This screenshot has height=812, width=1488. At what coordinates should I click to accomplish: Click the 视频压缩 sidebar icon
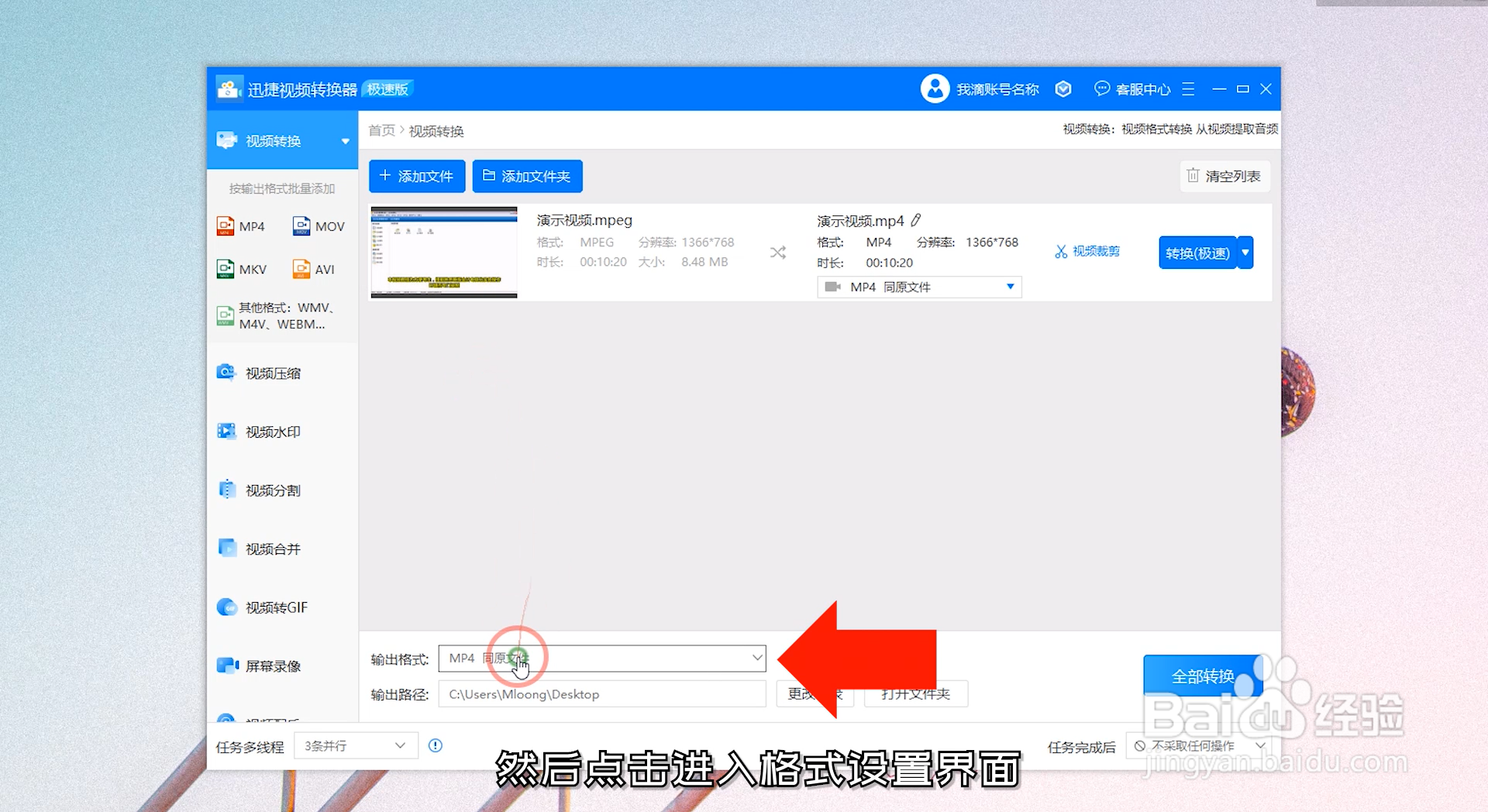[226, 373]
